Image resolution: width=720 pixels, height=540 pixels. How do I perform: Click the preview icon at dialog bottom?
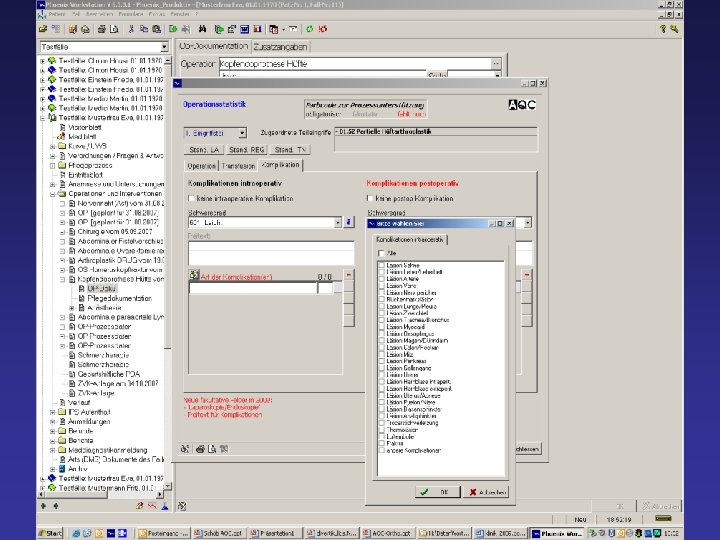tap(212, 449)
